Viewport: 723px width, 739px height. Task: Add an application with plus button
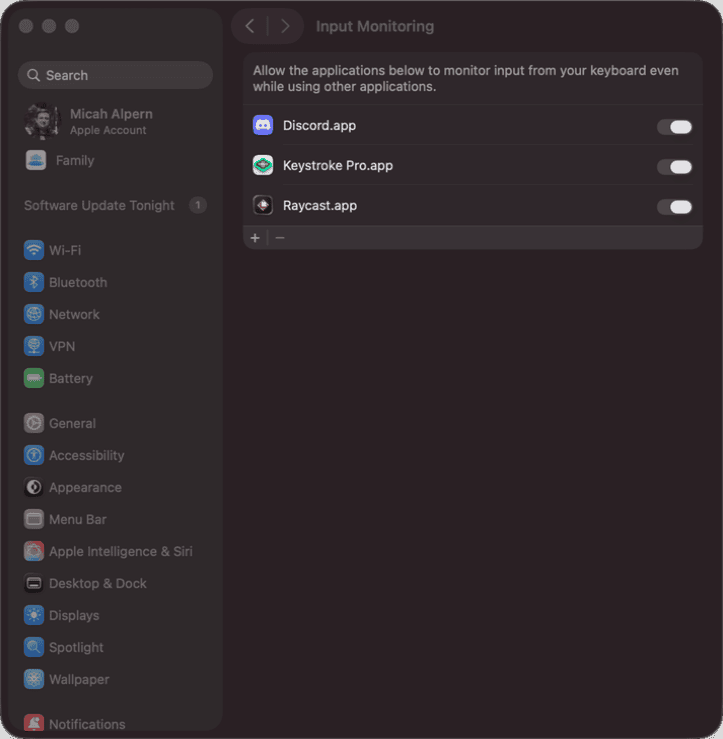tap(255, 238)
